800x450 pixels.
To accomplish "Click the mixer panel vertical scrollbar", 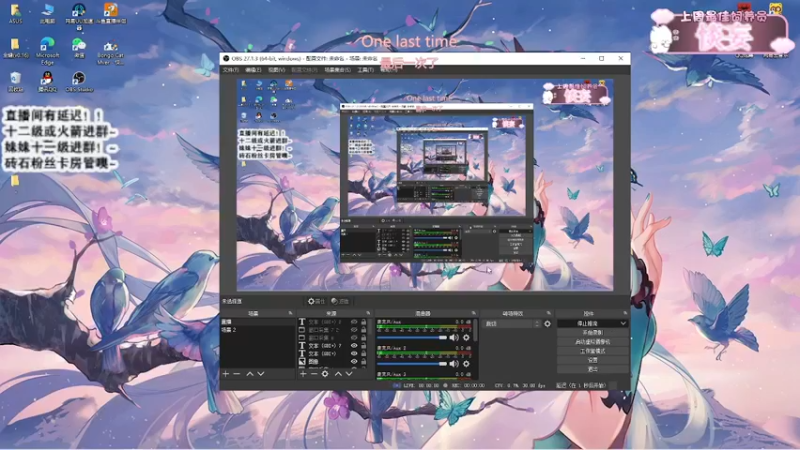I will (x=476, y=332).
